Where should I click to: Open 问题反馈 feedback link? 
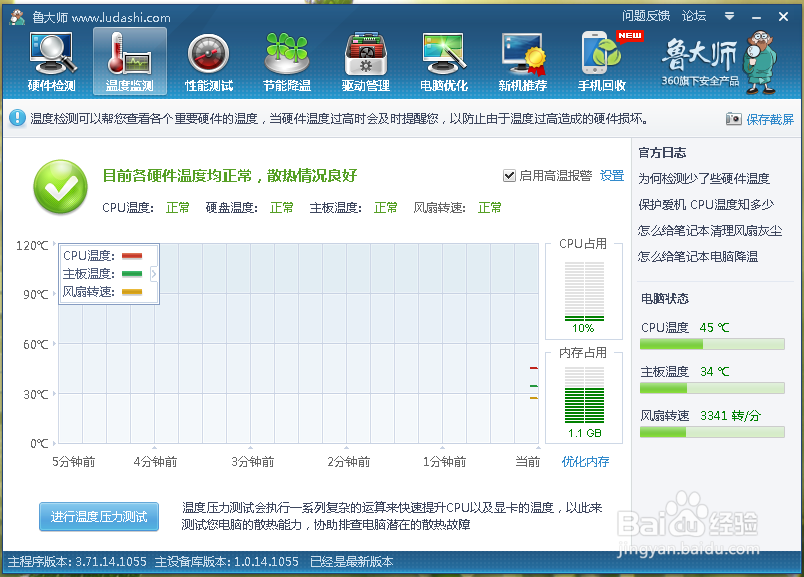pyautogui.click(x=646, y=16)
